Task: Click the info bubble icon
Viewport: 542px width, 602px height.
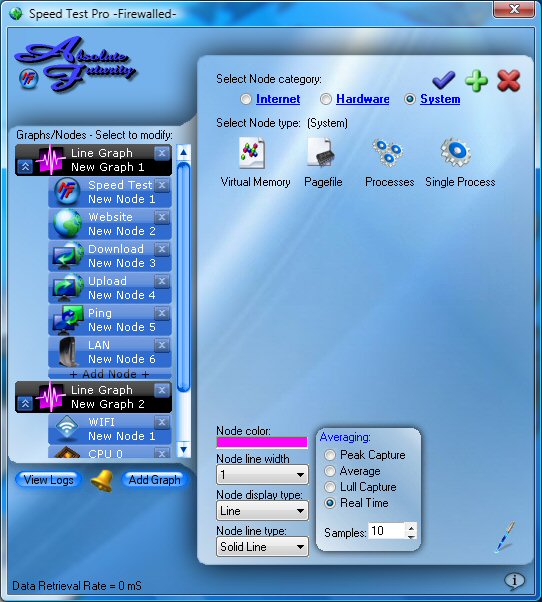Action: tap(514, 580)
